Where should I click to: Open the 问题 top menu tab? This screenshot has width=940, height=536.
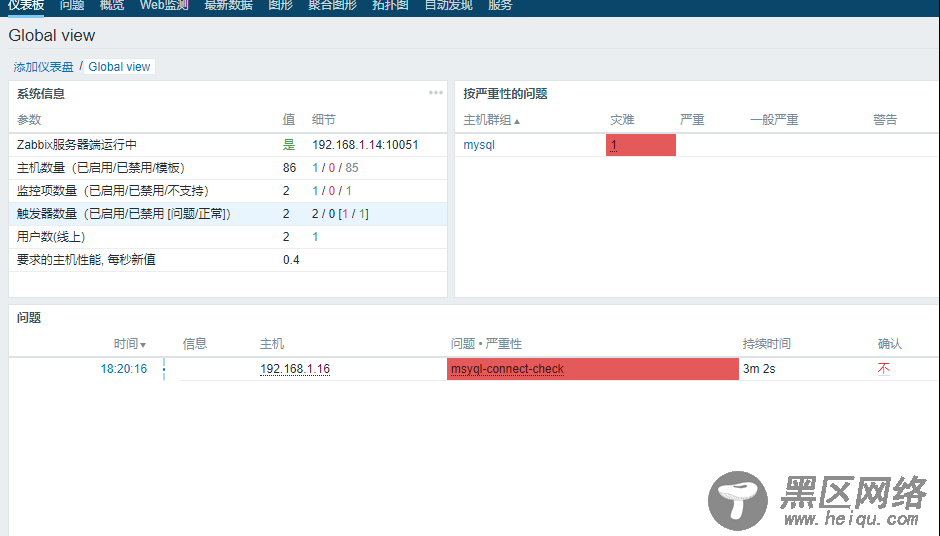[72, 5]
